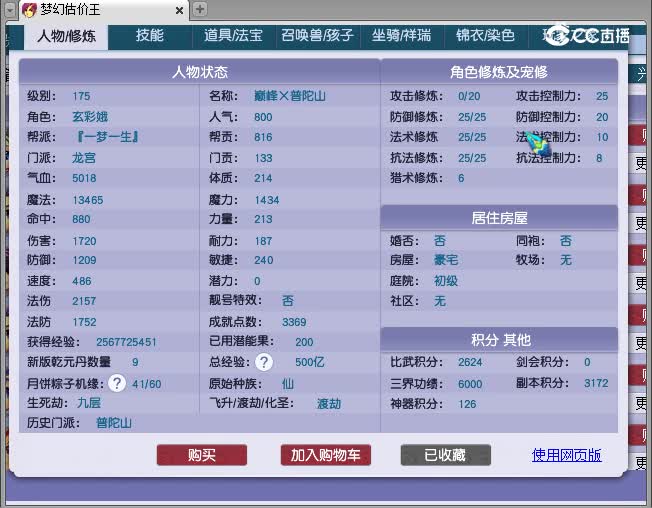Click the 房屋 value 豪宅
Screen dimensions: 652x508
(446, 260)
